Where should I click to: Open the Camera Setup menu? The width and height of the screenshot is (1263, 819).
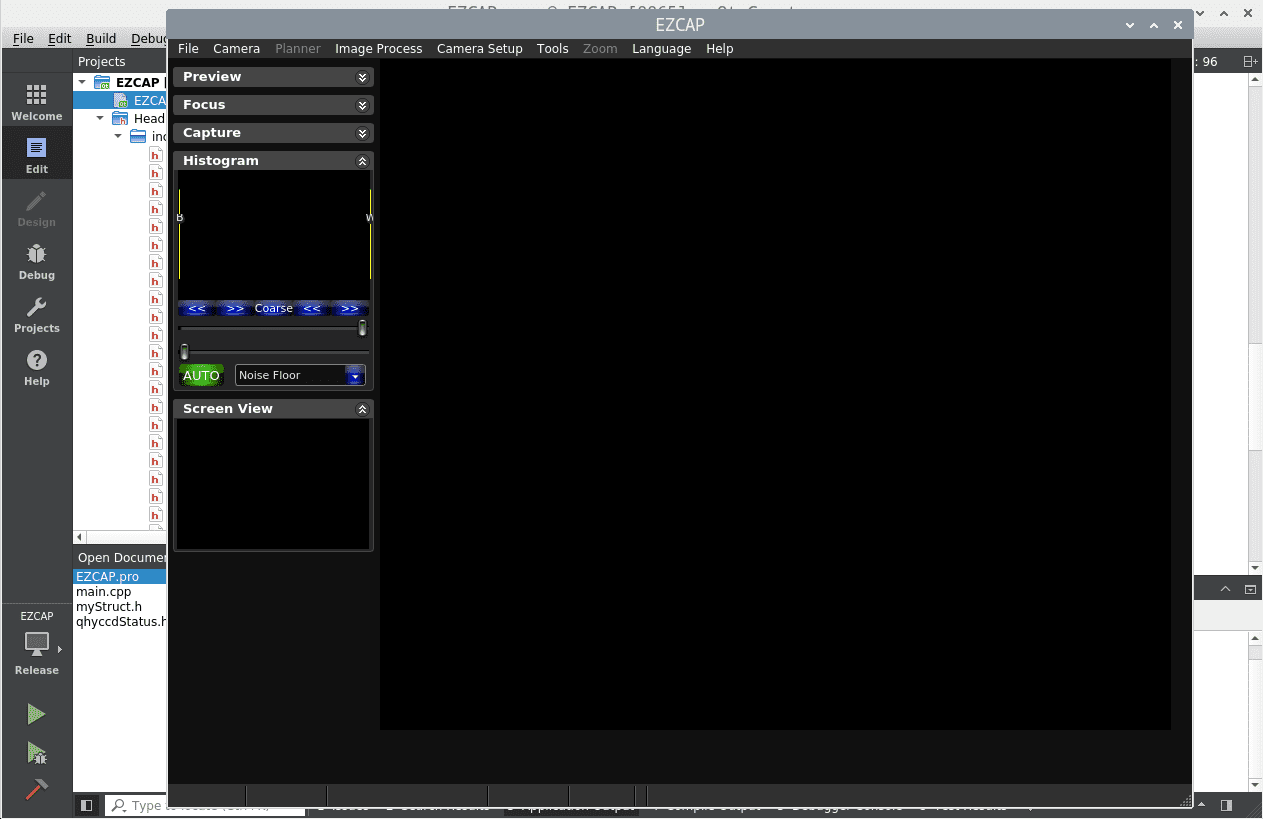point(479,48)
